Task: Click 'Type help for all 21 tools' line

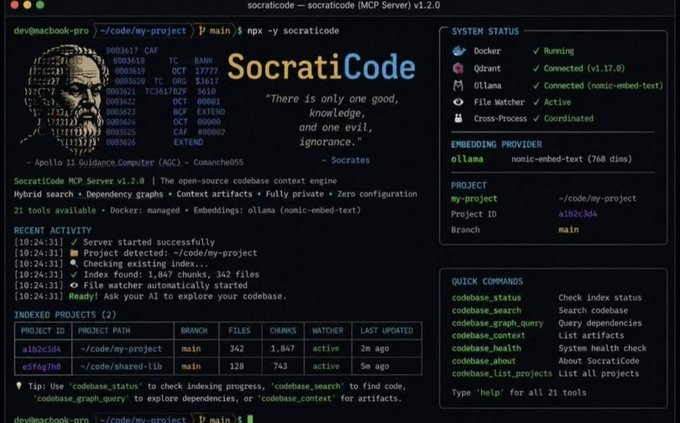Action: pos(519,393)
